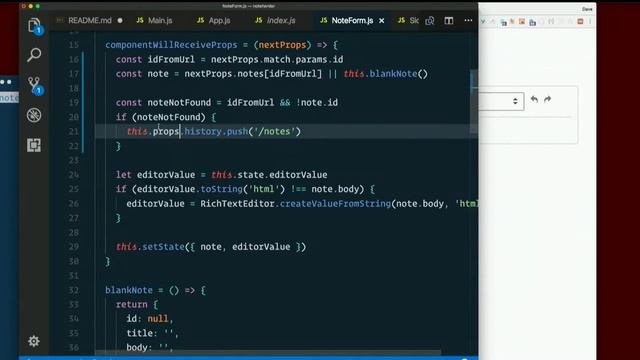Open the Extensions view in the activity bar
The width and height of the screenshot is (640, 360).
34,145
